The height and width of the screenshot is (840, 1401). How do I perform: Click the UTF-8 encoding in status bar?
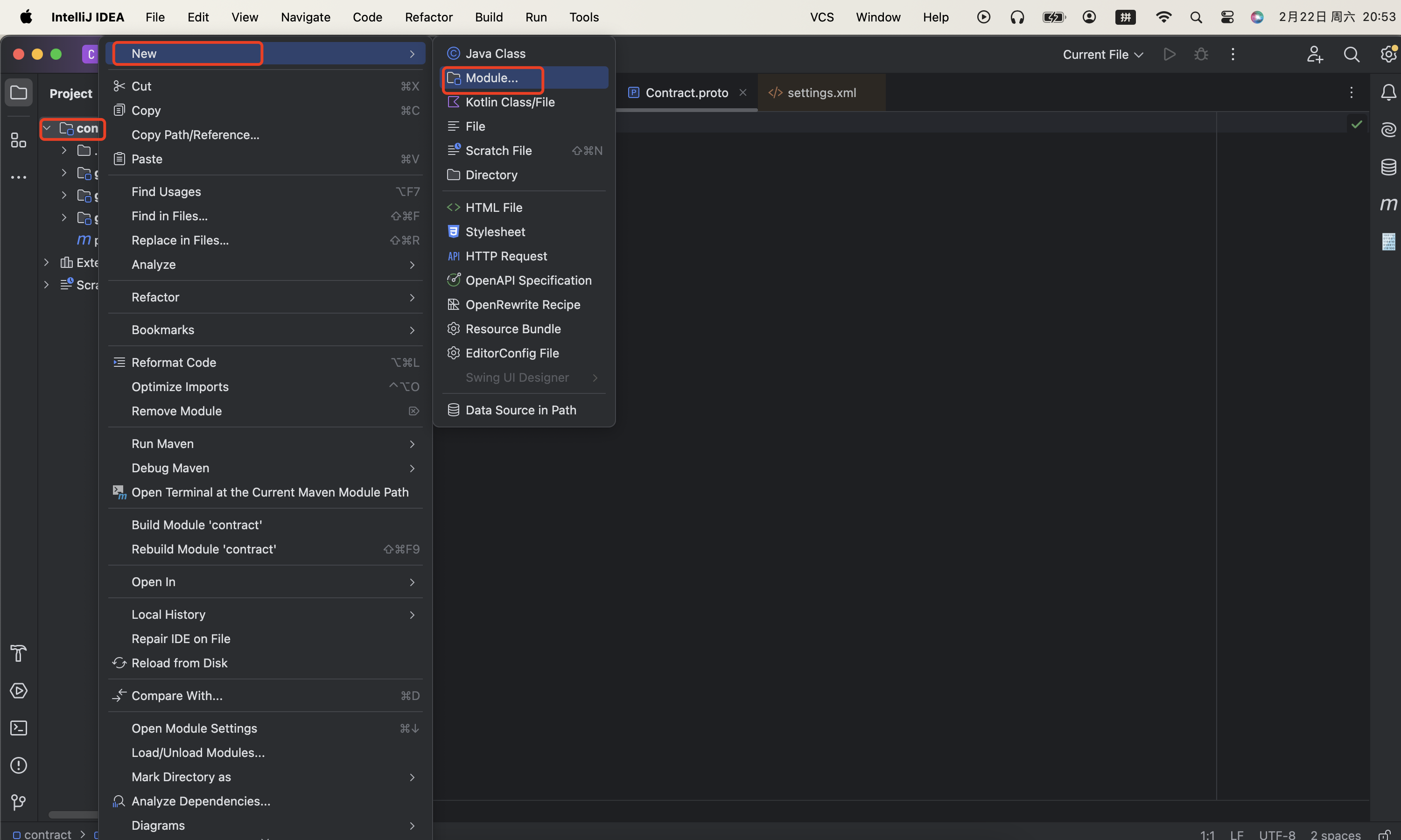(1276, 834)
